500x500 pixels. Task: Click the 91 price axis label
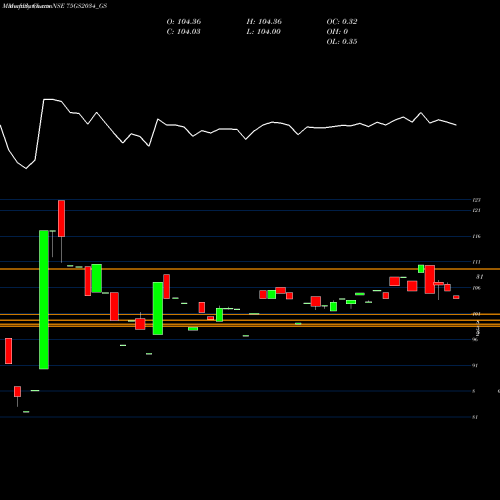[x=475, y=365]
